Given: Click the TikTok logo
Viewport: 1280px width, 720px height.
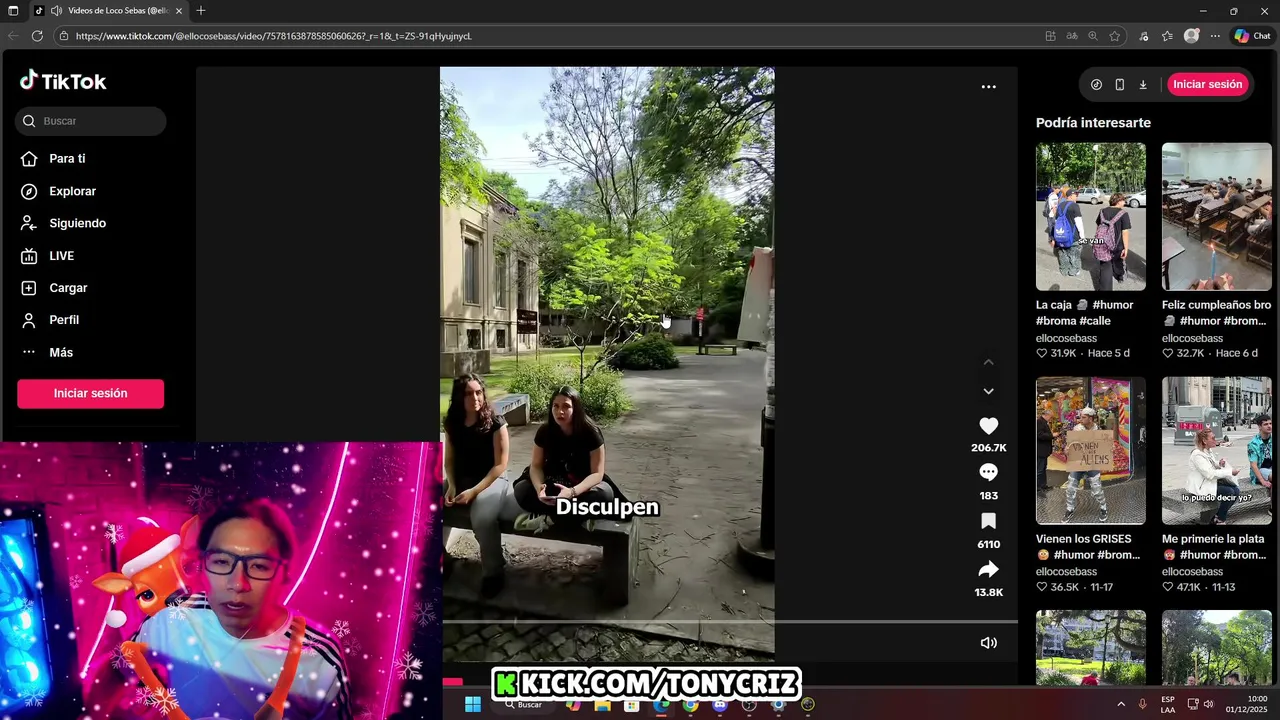Looking at the screenshot, I should pos(62,81).
